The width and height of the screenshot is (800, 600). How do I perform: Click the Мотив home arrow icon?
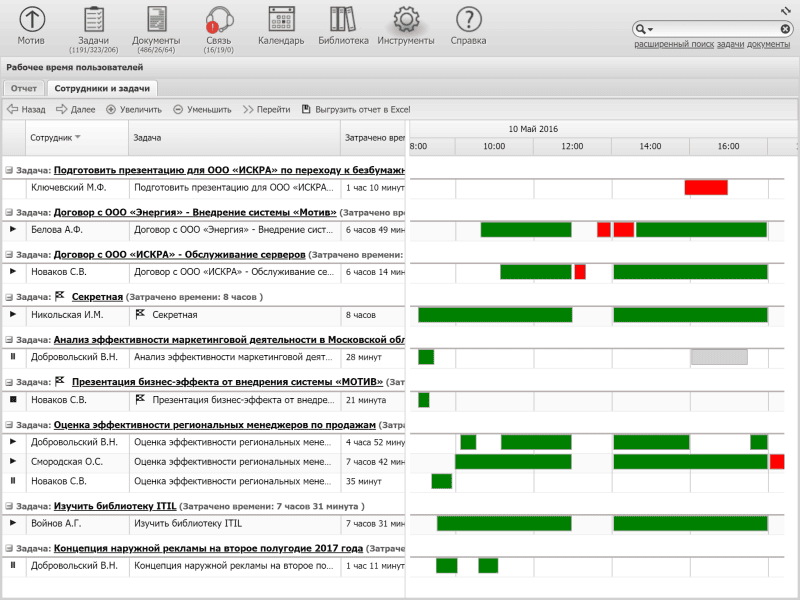point(32,19)
